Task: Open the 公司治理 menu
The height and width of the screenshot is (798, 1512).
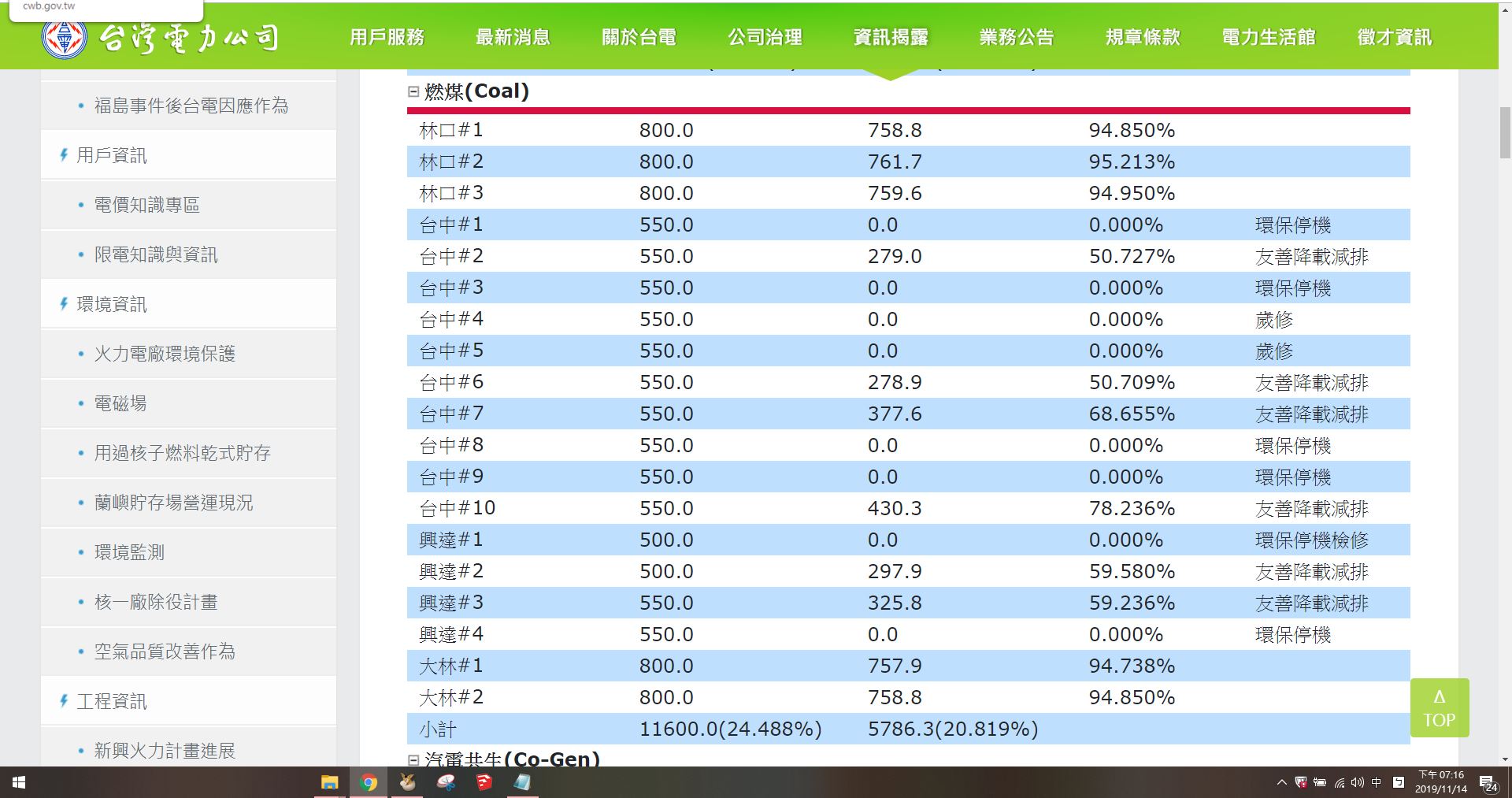Action: 765,37
